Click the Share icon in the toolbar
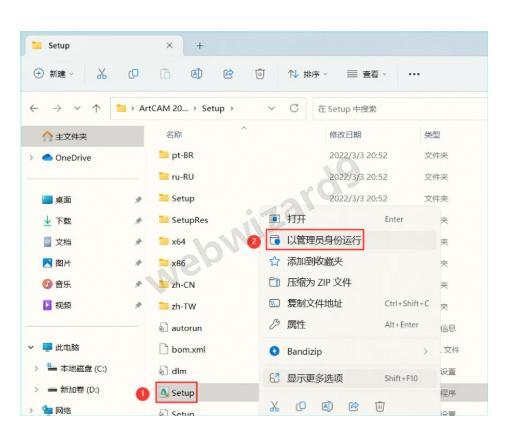The width and height of the screenshot is (509, 448). [x=228, y=74]
